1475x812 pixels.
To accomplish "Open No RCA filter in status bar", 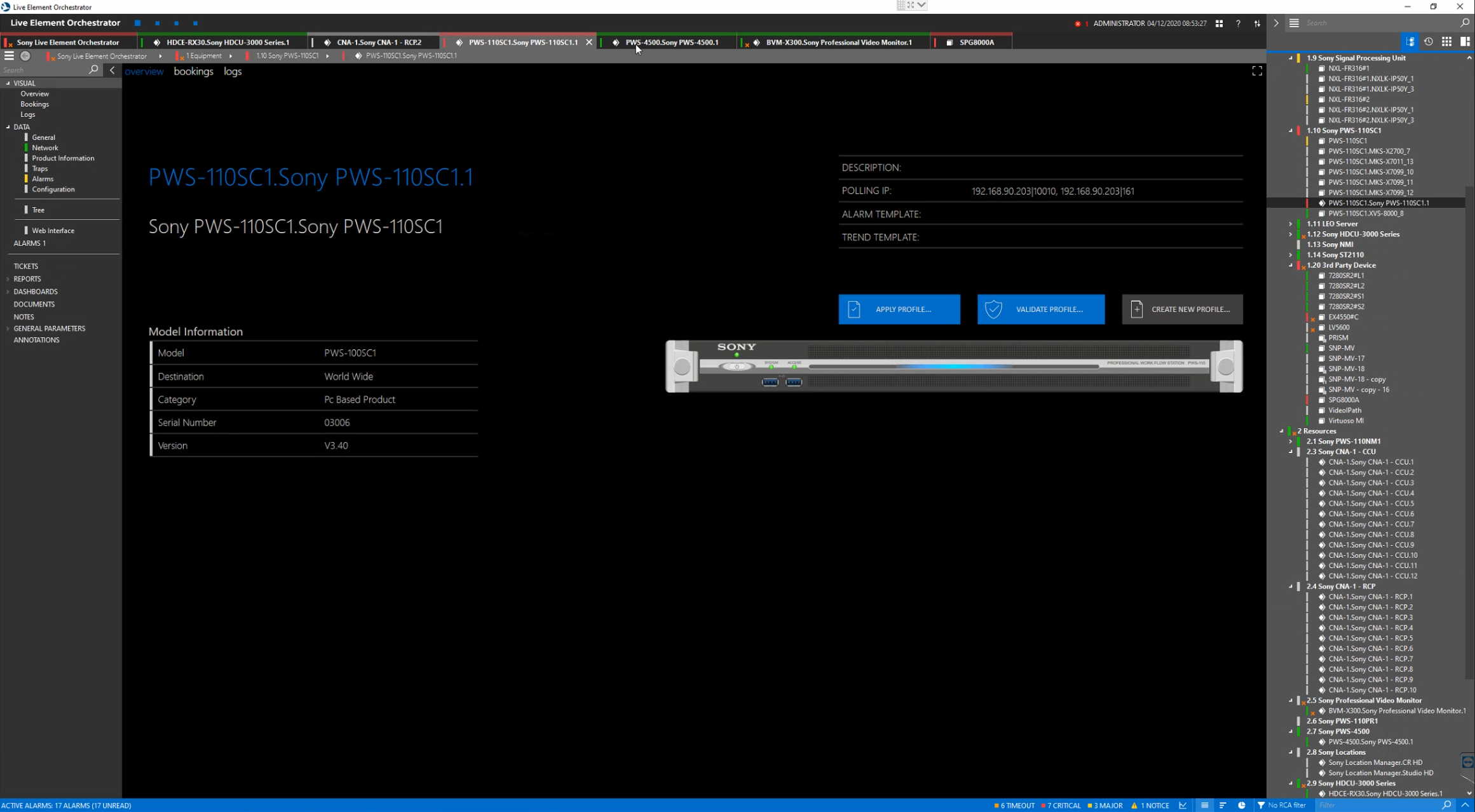I will (1281, 805).
